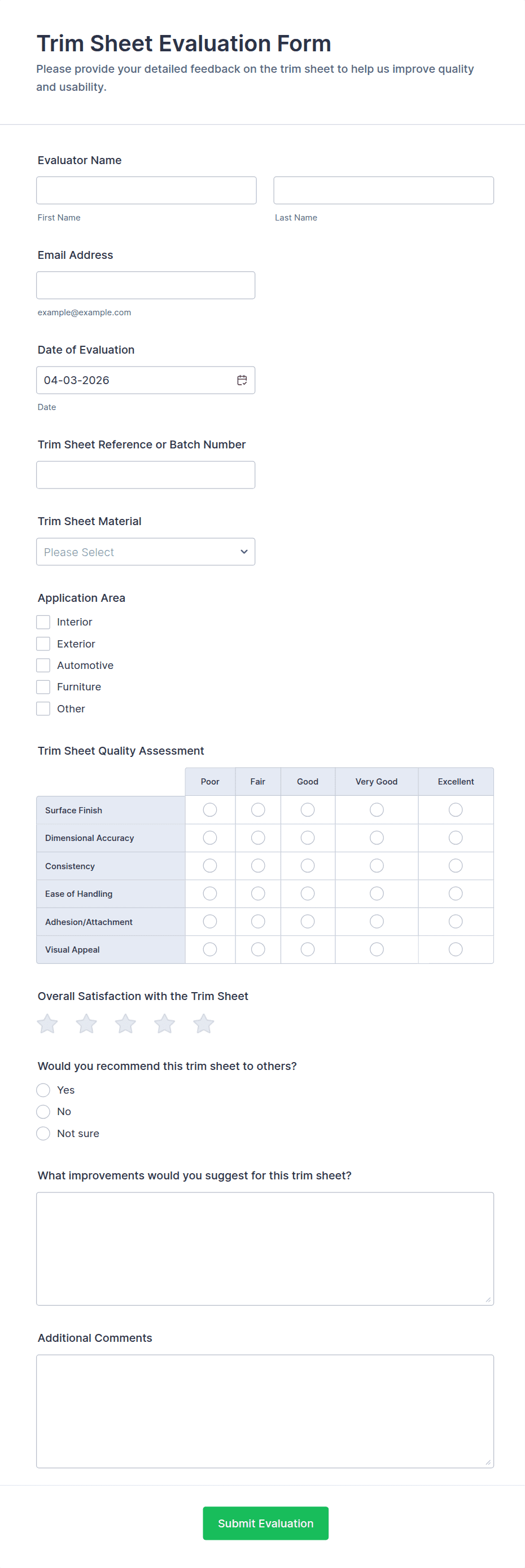The height and width of the screenshot is (1568, 525).
Task: Tick the Automotive checkbox
Action: pyautogui.click(x=43, y=666)
